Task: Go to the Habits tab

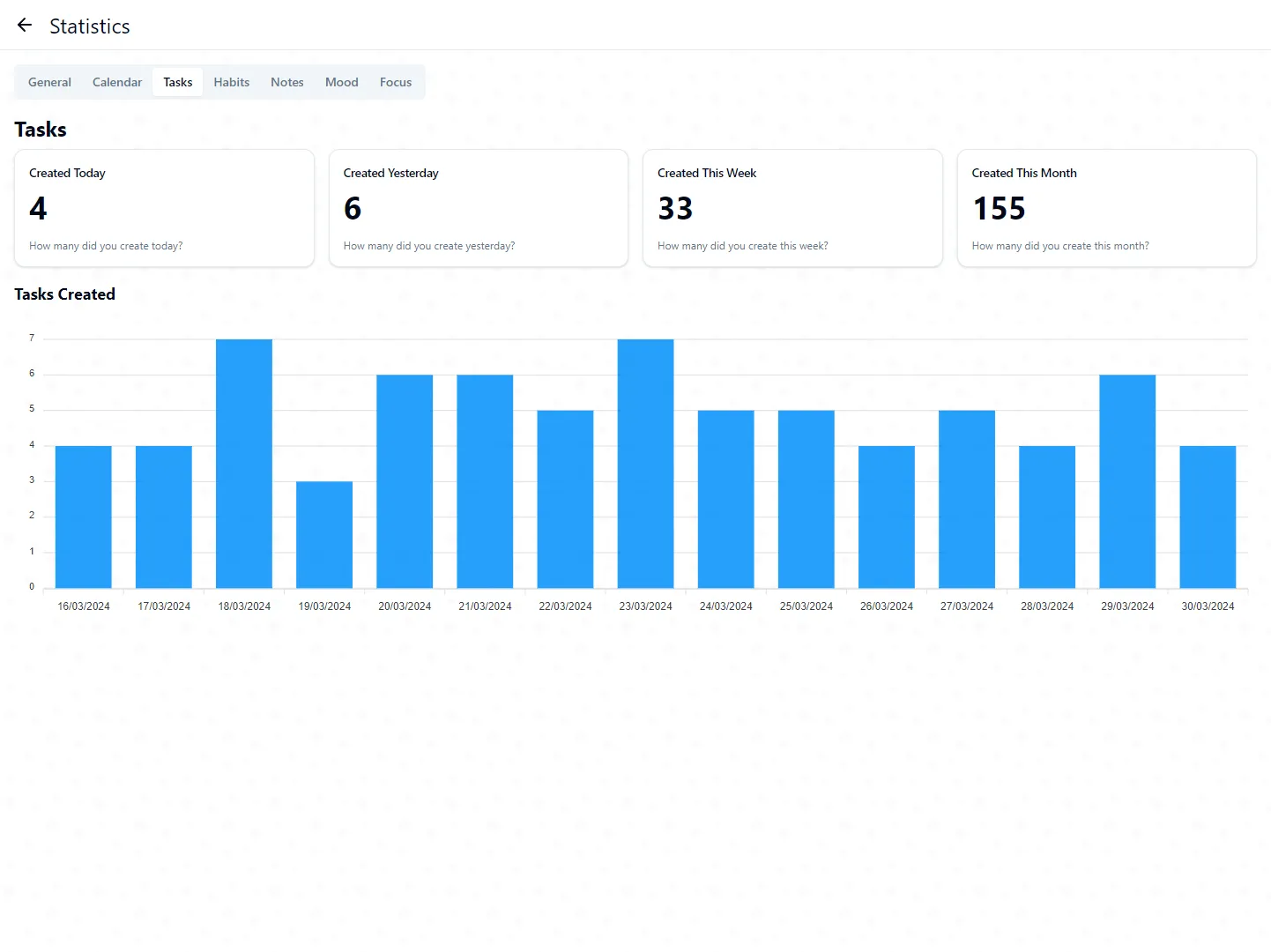Action: (x=231, y=82)
